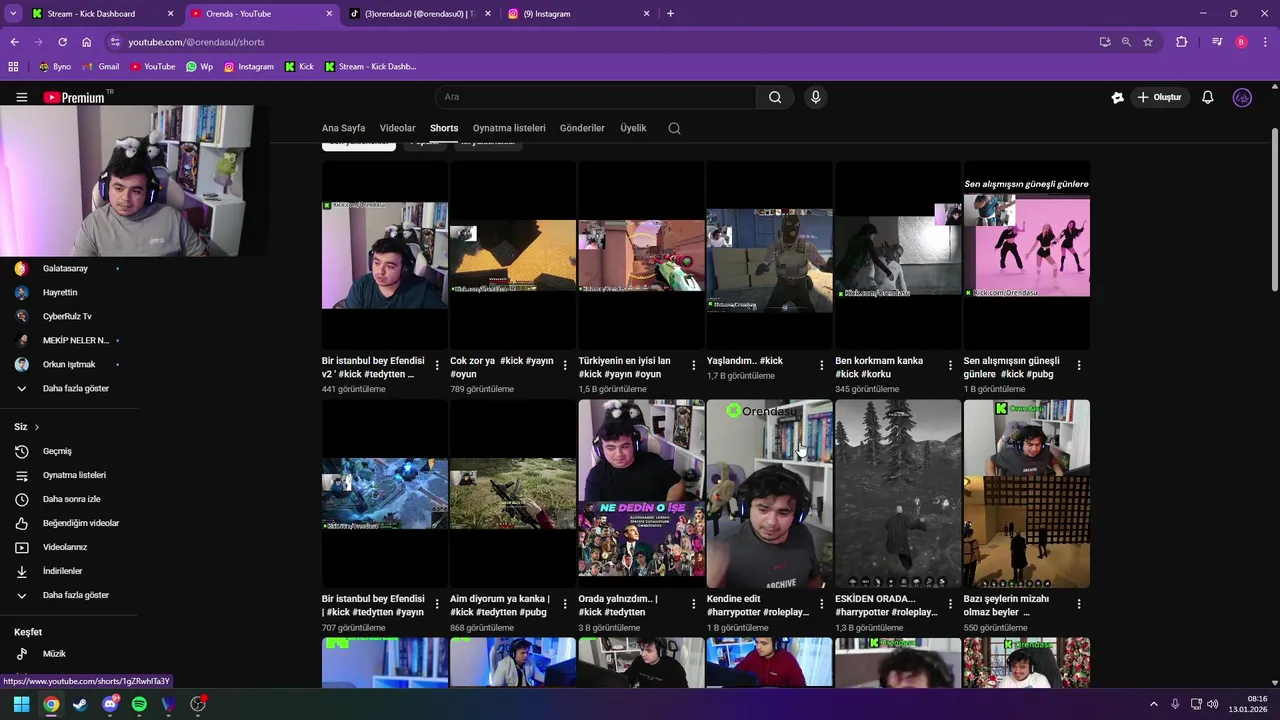Switch to Stream - Kick Dashboard browser tab

point(103,14)
